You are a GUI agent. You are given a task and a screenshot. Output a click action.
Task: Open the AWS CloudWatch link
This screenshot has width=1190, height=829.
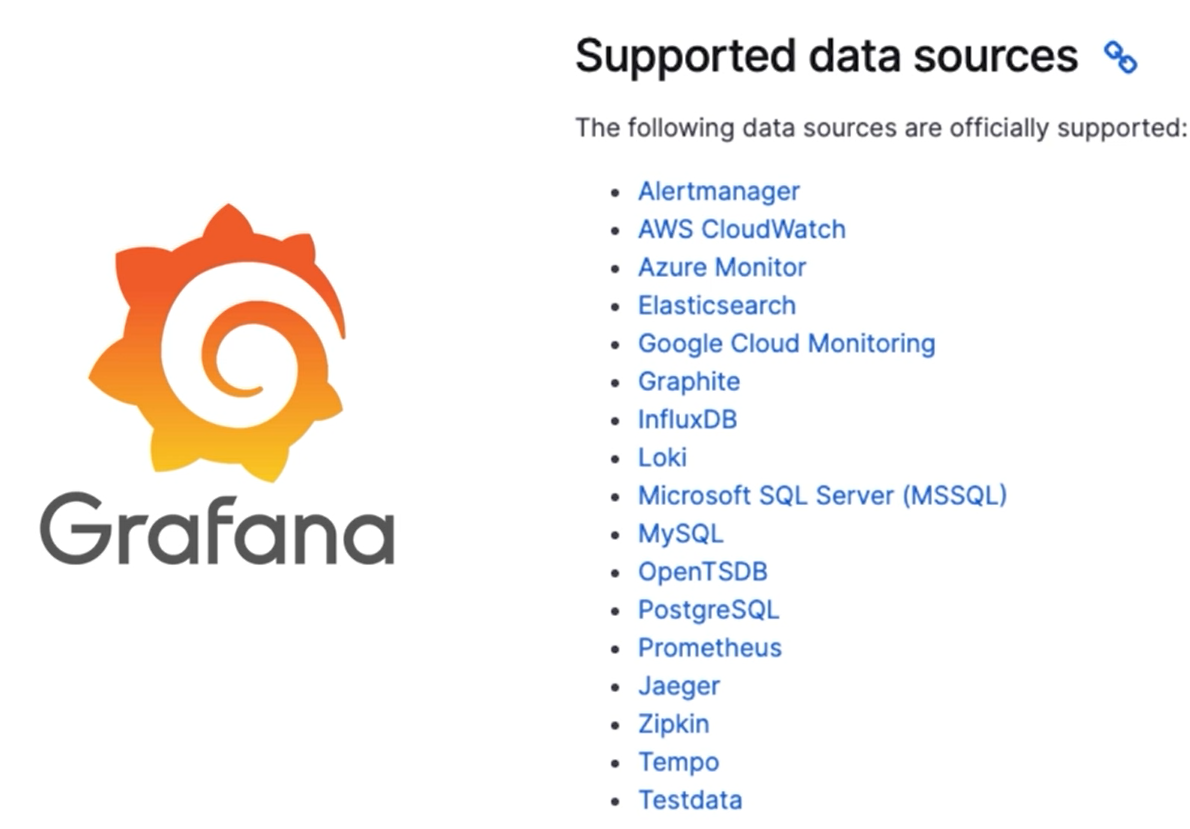pyautogui.click(x=742, y=229)
